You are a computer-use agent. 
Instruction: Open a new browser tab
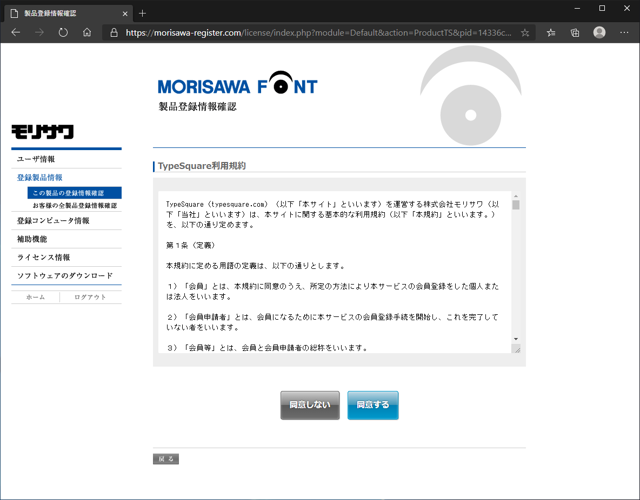pyautogui.click(x=142, y=13)
